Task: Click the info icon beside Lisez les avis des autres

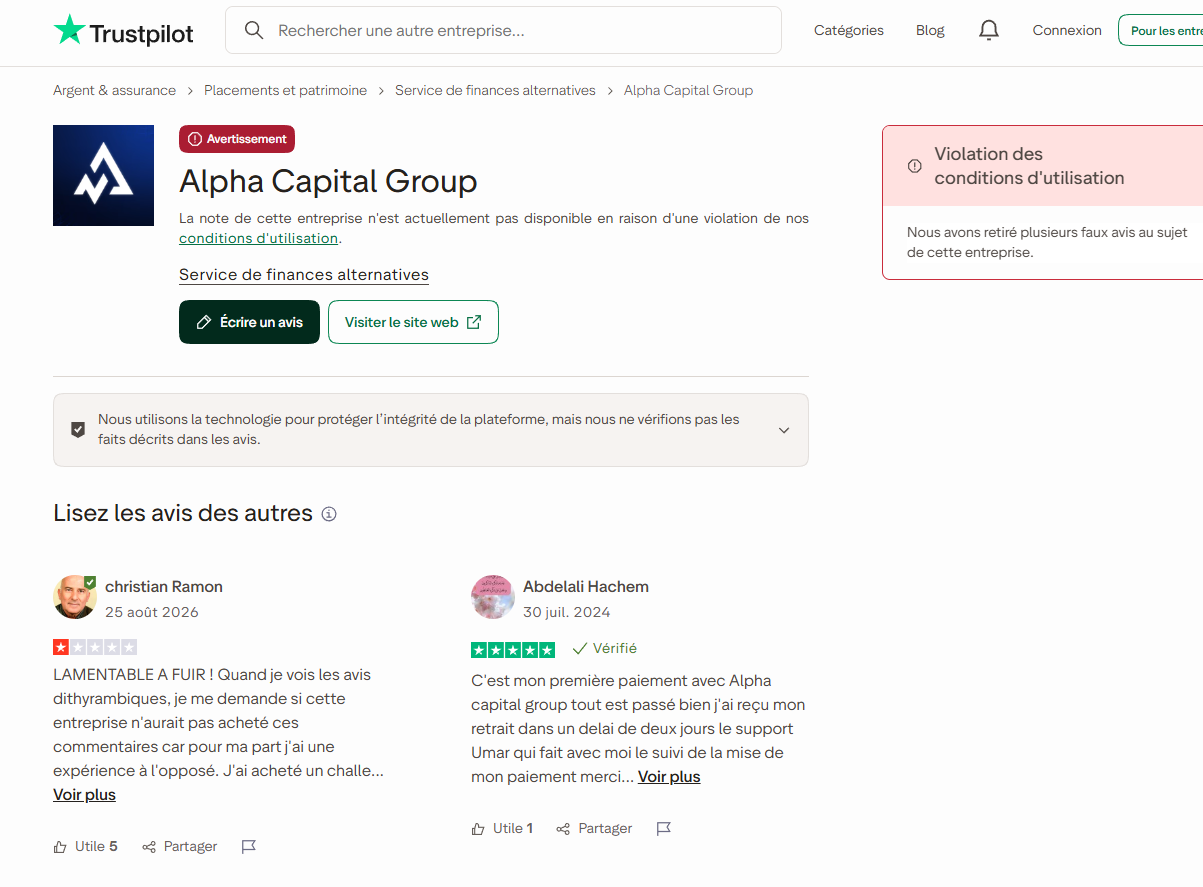Action: 329,514
